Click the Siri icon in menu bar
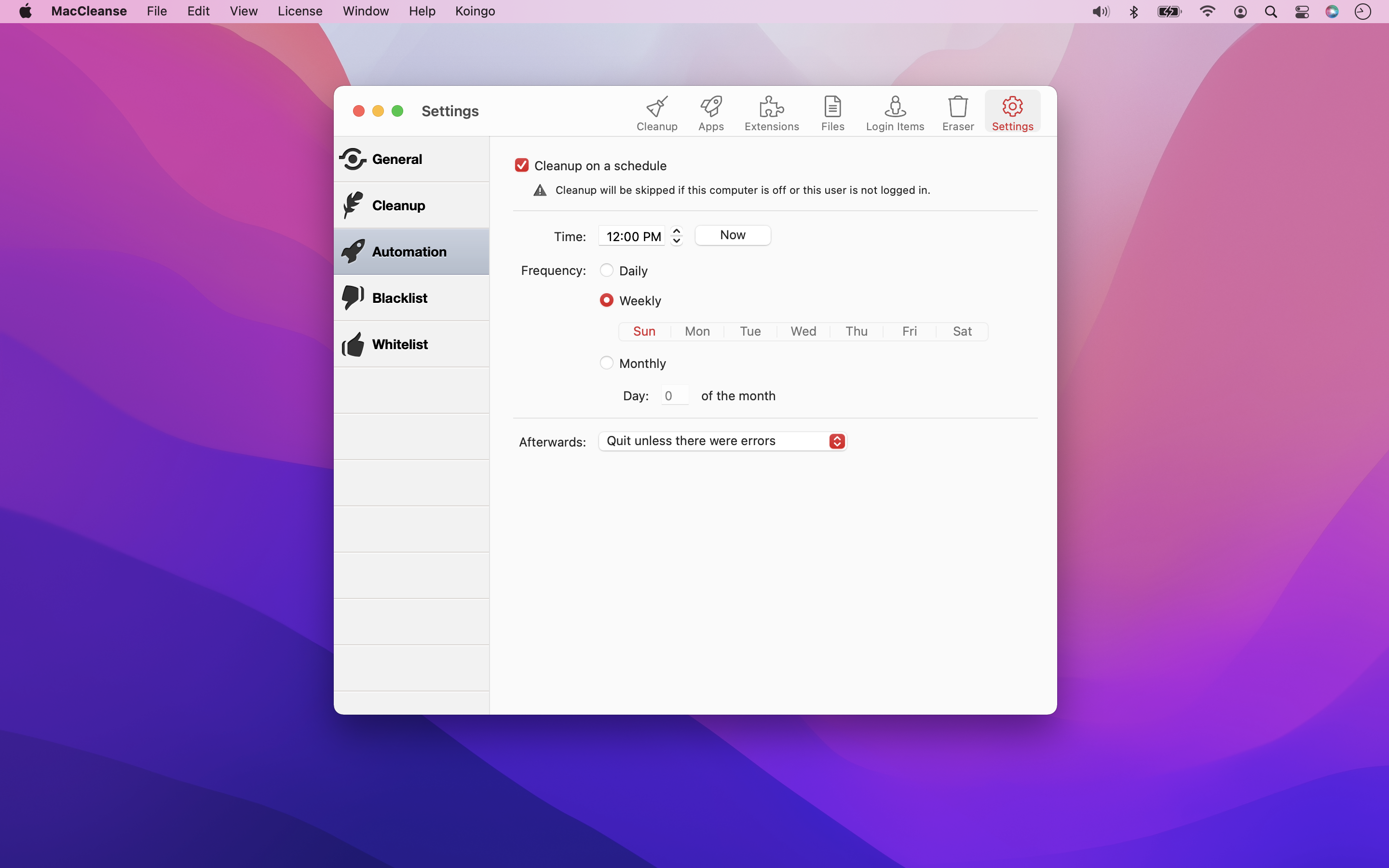The width and height of the screenshot is (1389, 868). point(1332,12)
